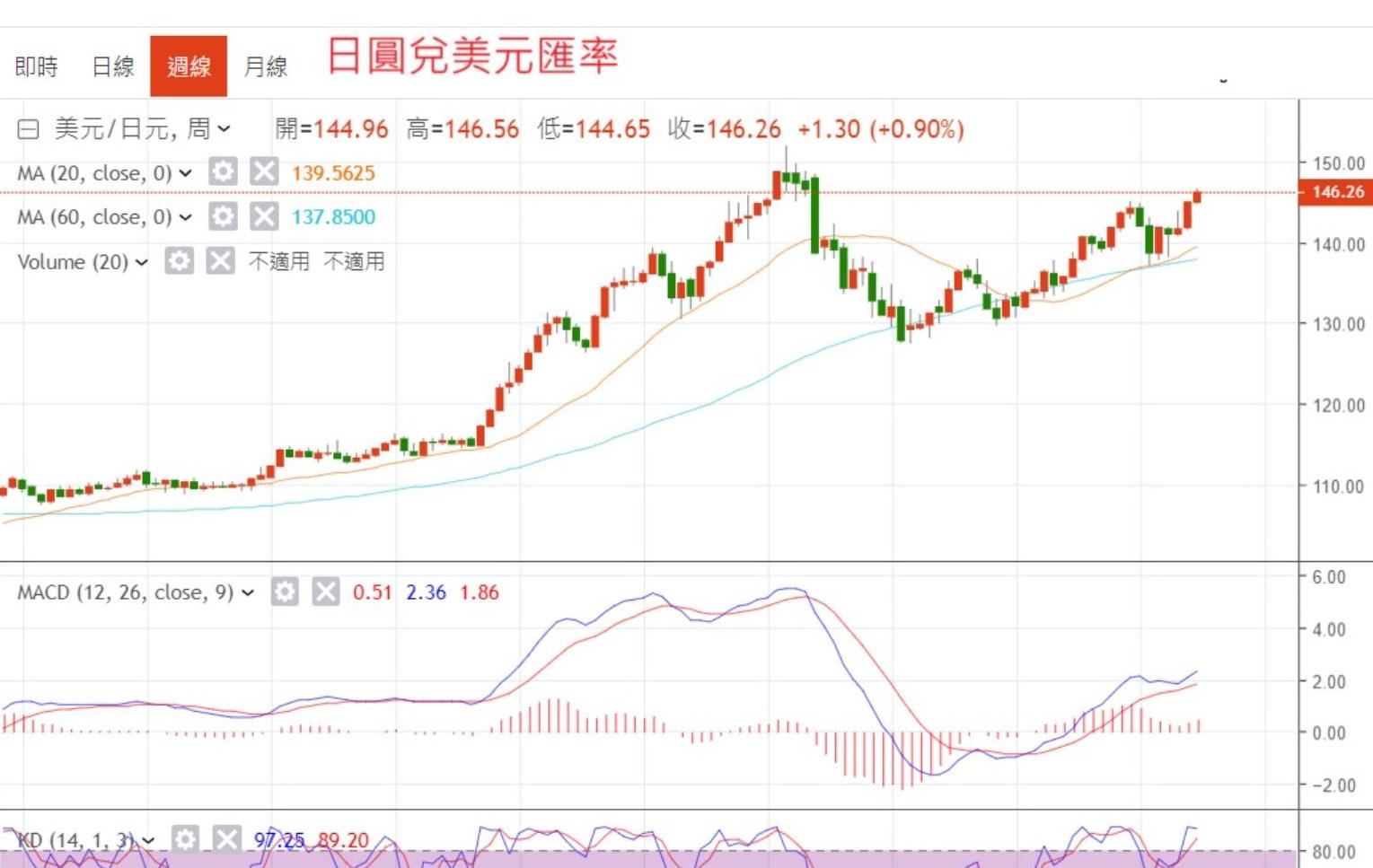This screenshot has width=1373, height=868.
Task: Remove the Volume (20) indicator
Action: coord(220,261)
